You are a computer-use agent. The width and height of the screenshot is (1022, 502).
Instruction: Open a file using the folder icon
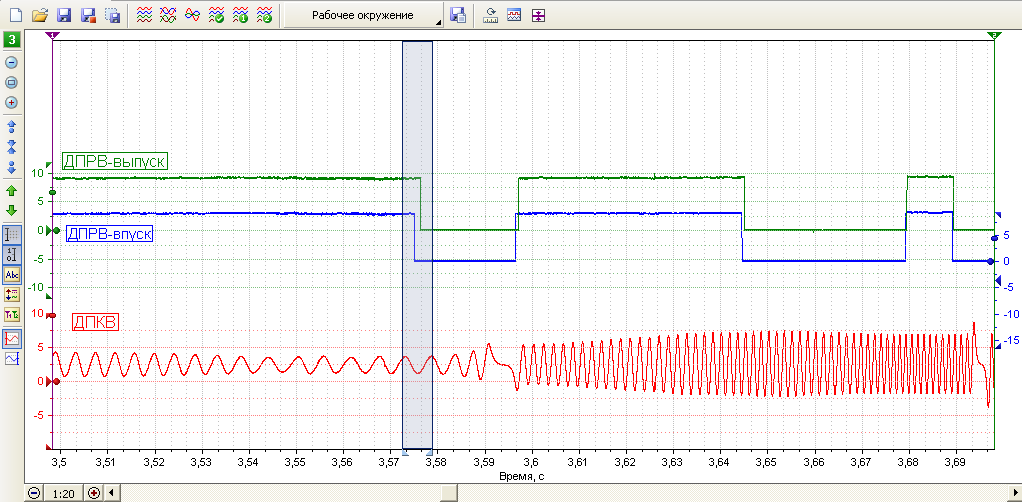(41, 15)
